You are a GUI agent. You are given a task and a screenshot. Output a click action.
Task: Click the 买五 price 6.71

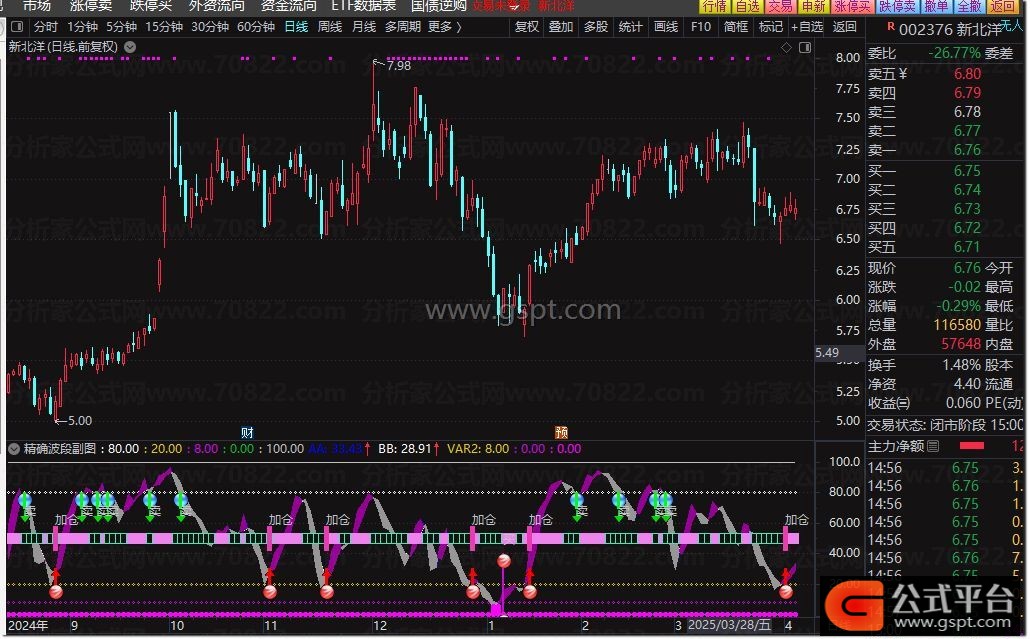coord(967,247)
